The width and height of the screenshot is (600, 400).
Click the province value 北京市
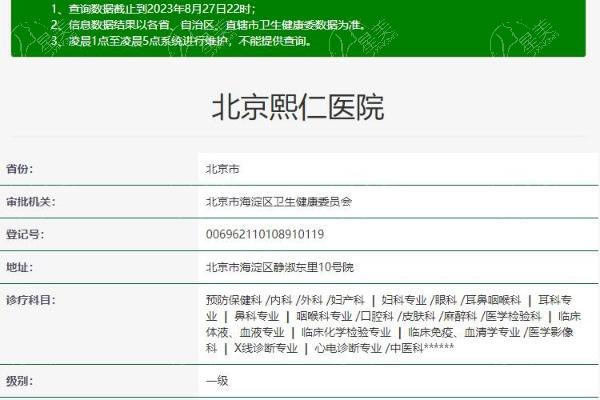tap(222, 169)
